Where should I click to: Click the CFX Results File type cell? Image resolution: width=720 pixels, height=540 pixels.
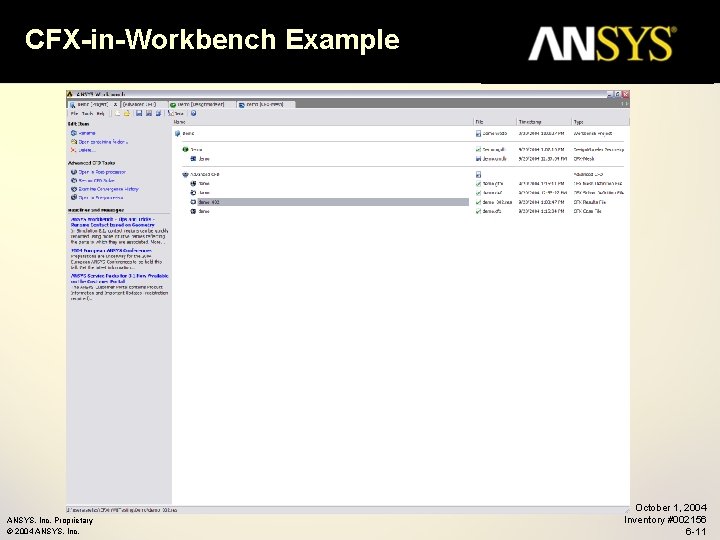click(590, 202)
